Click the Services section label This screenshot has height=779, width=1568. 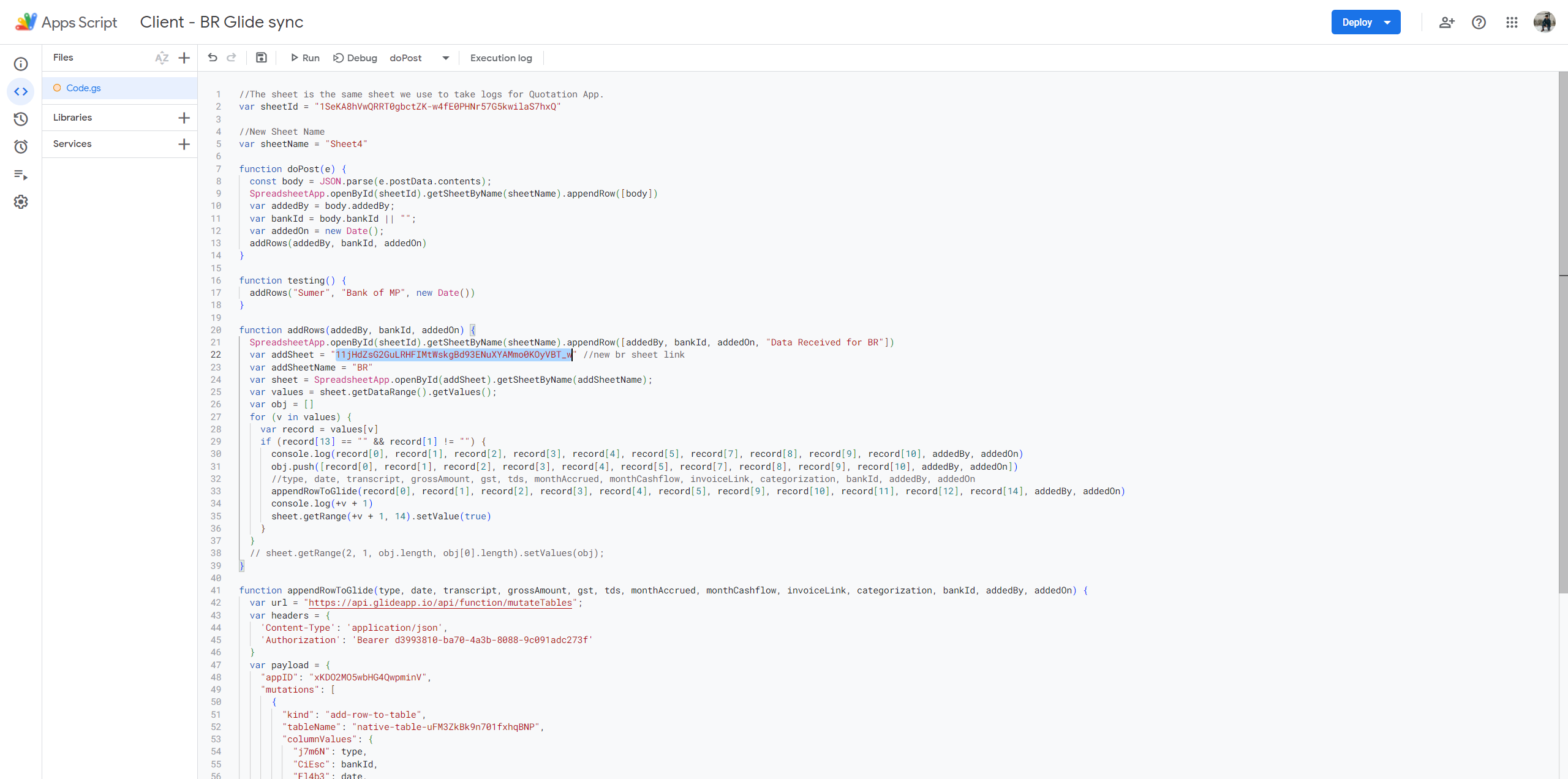[x=72, y=144]
